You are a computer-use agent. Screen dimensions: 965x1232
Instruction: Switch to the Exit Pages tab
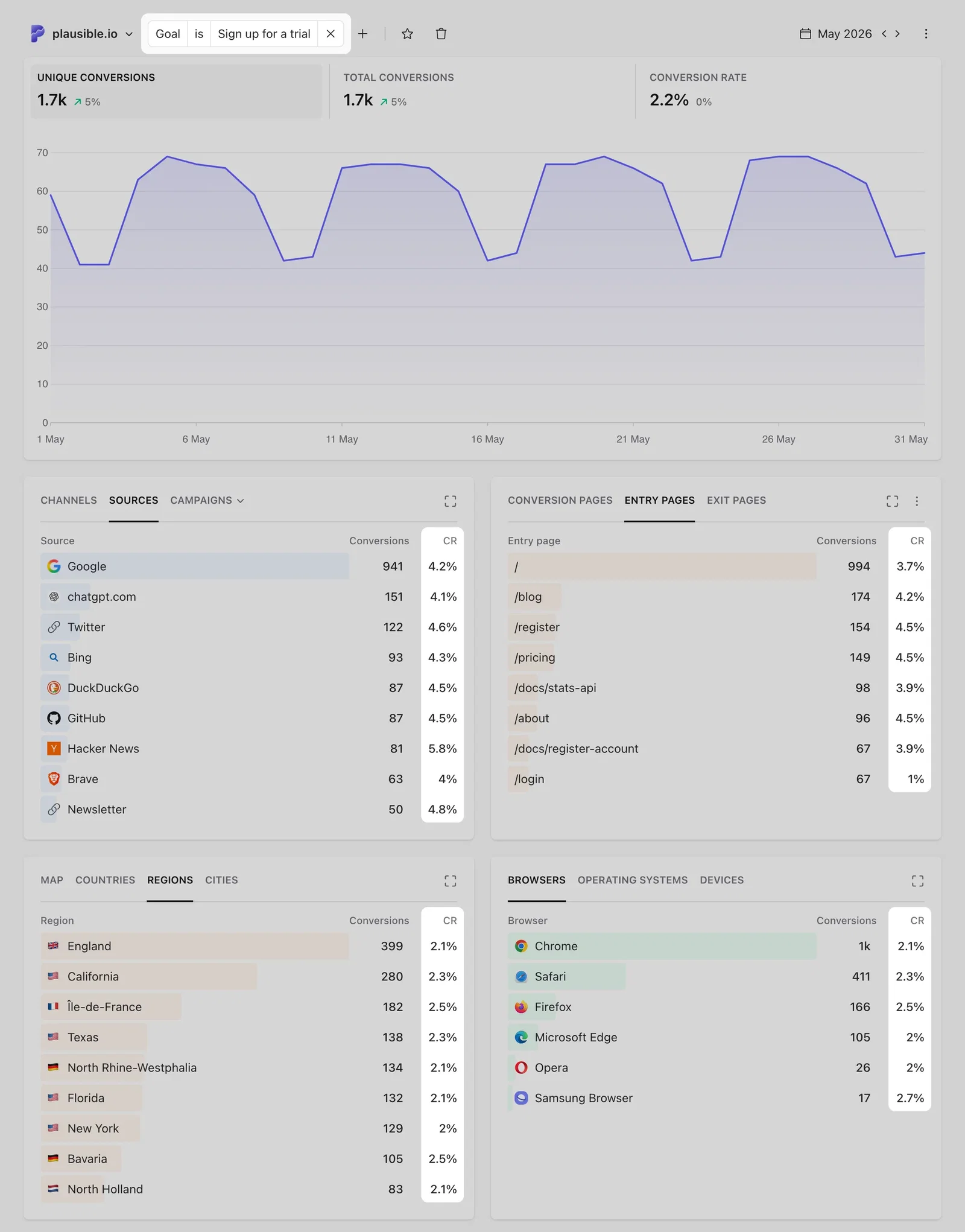(x=736, y=500)
